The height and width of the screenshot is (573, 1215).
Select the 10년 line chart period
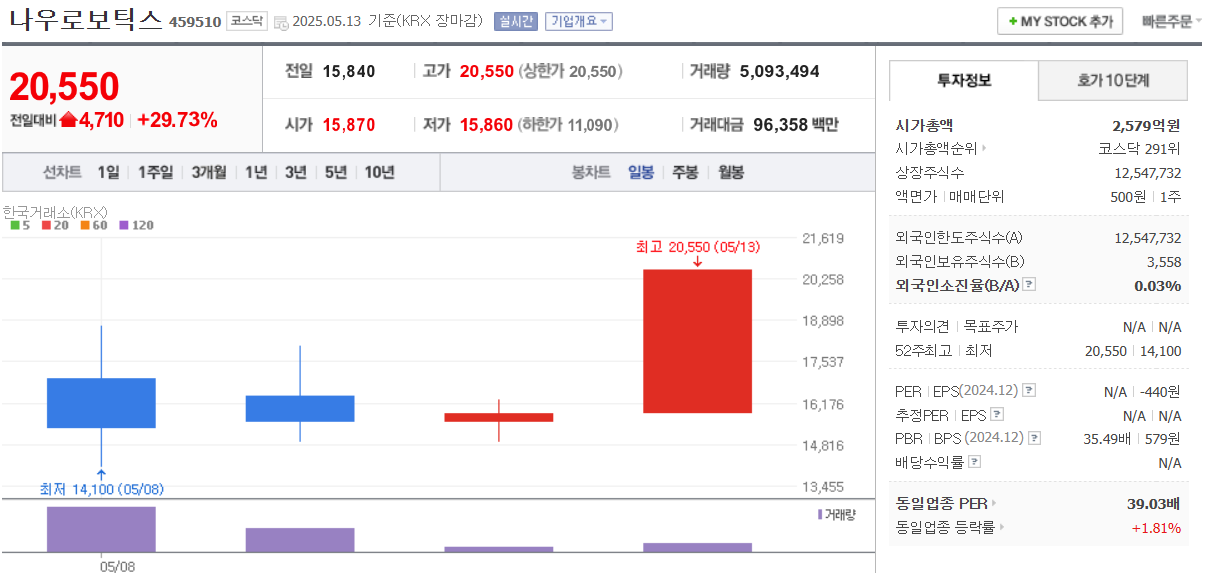pyautogui.click(x=379, y=172)
